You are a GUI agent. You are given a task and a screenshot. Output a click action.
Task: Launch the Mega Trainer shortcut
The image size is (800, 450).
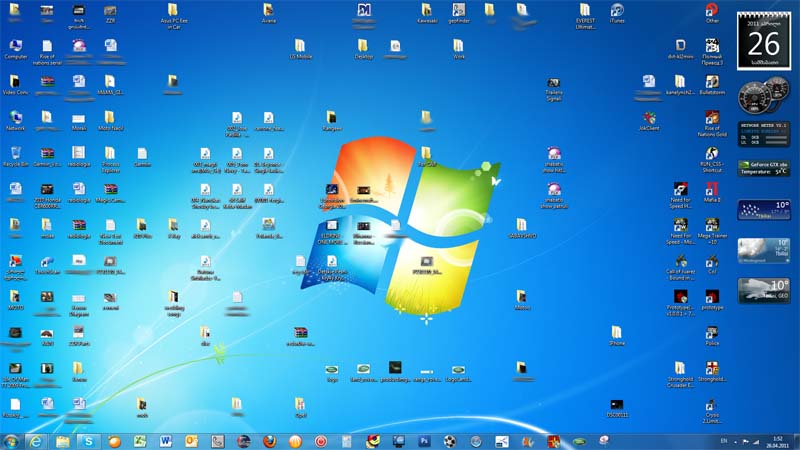coord(712,231)
